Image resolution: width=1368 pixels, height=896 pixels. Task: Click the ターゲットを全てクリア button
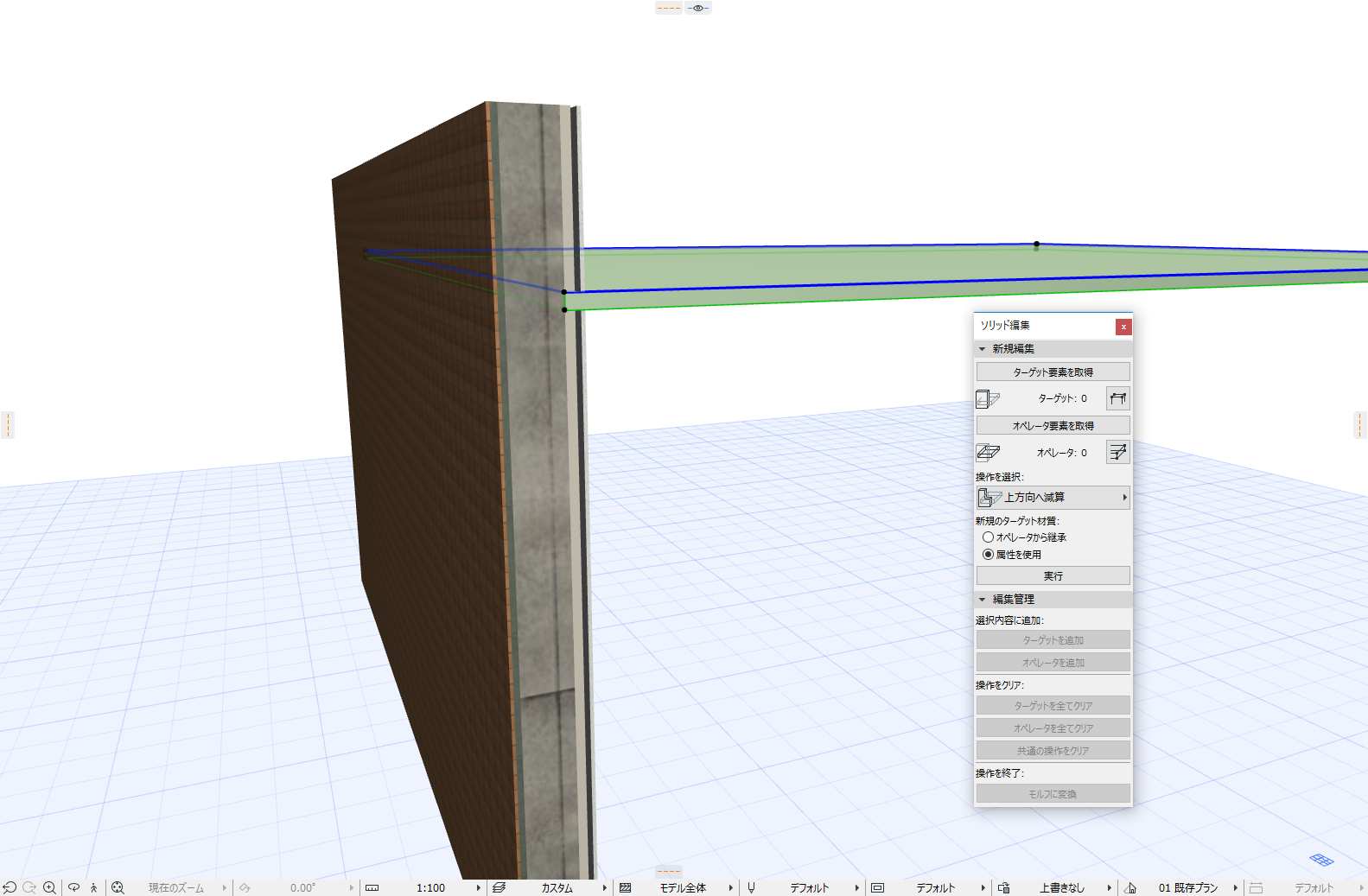point(1053,706)
